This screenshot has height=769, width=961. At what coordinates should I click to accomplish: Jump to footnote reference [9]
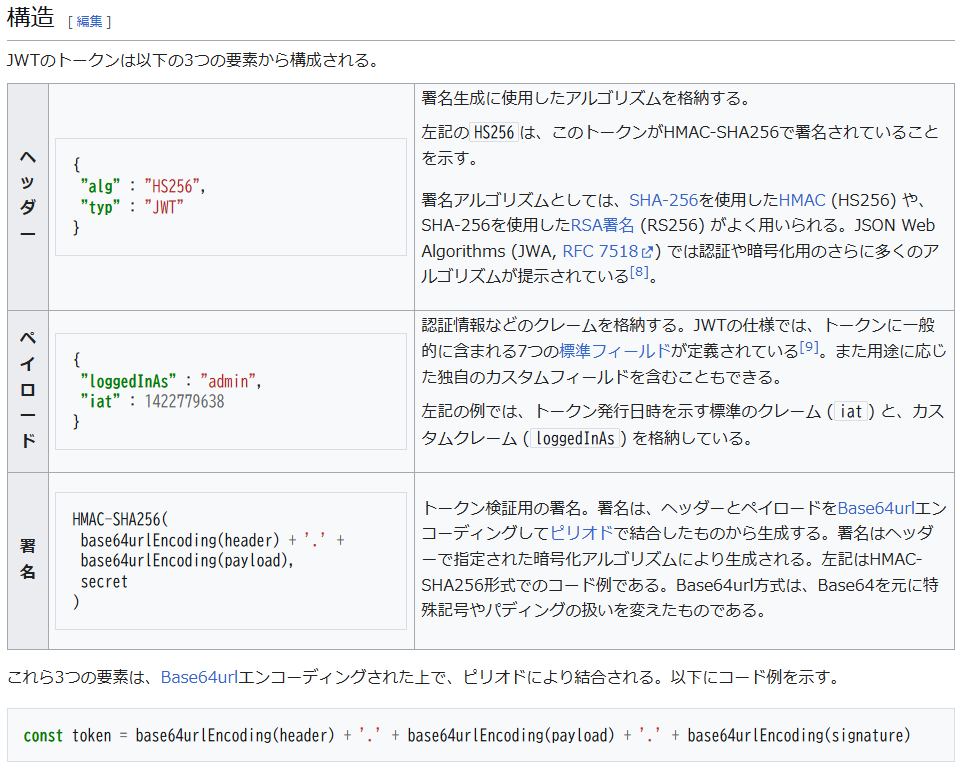(x=809, y=347)
